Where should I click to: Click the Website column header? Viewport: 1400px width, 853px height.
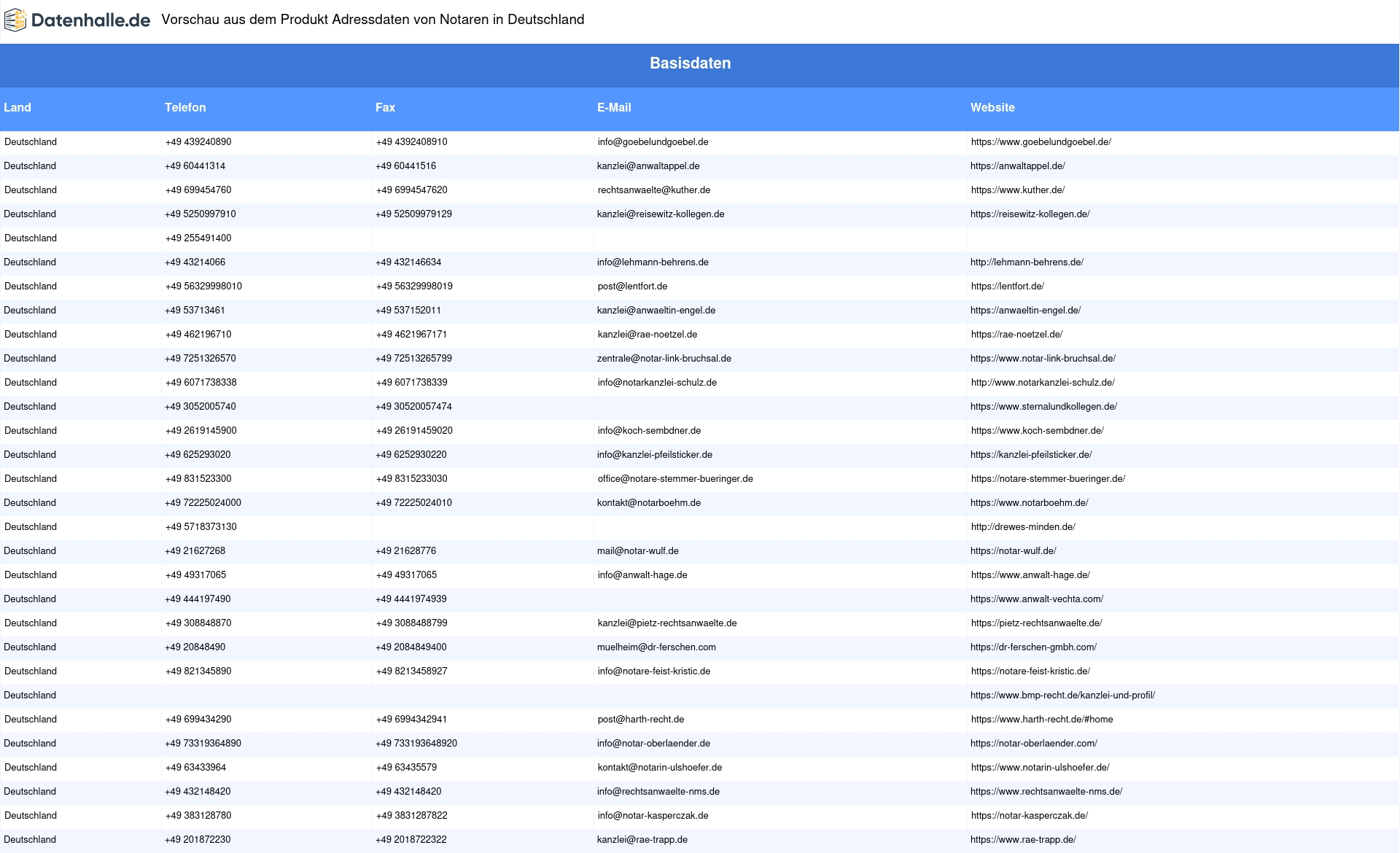point(992,107)
